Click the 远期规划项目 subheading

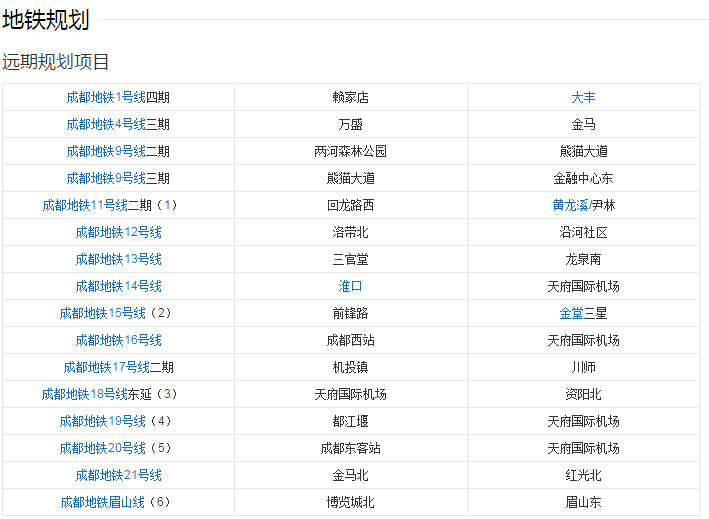(55, 62)
